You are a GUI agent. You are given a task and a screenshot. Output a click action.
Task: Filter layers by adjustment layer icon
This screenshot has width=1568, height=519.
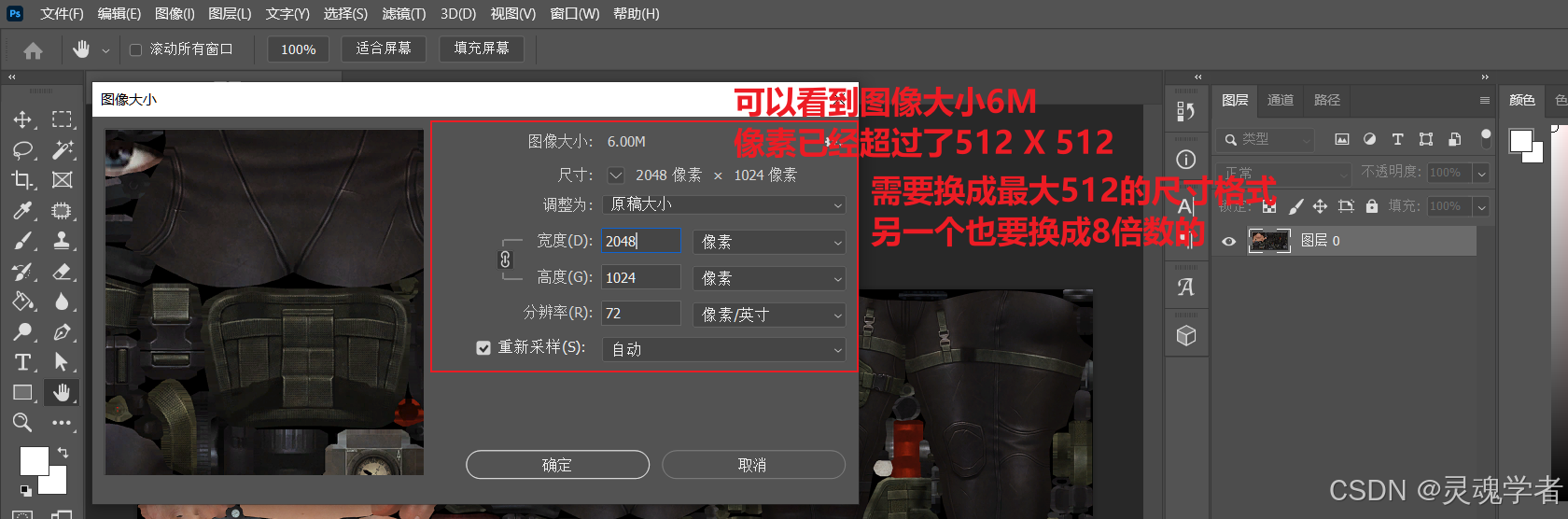coord(1369,139)
